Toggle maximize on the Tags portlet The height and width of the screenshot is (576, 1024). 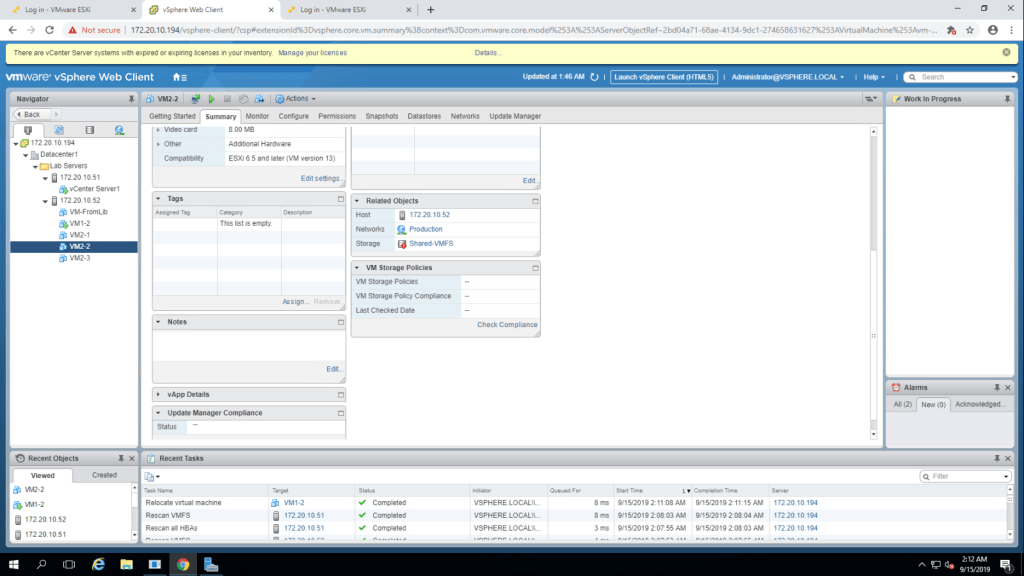pos(340,199)
